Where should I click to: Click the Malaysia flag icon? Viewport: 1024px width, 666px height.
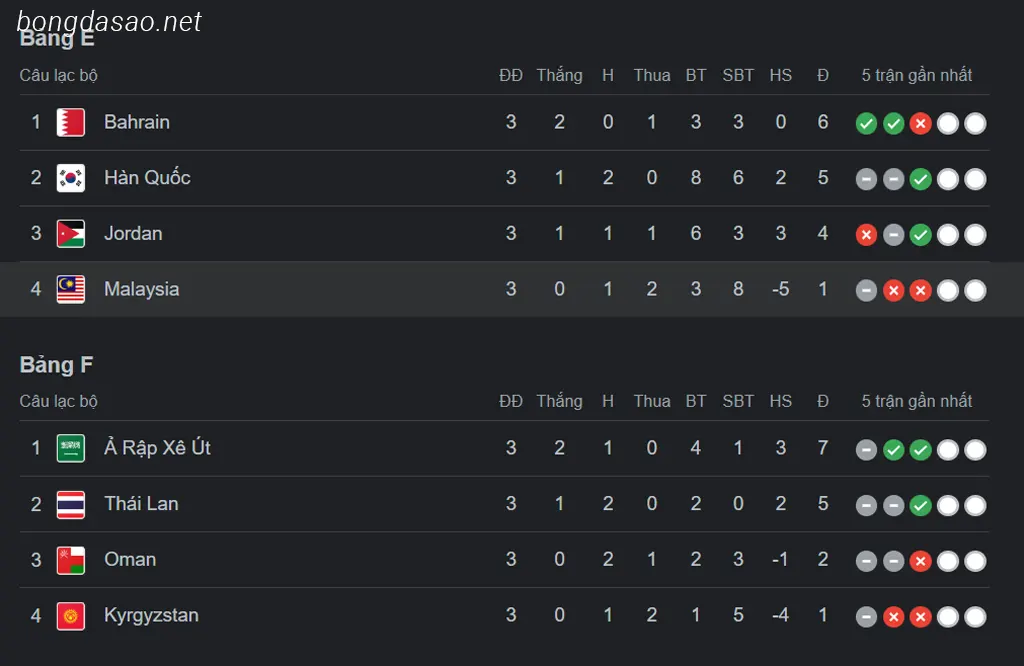(x=71, y=289)
